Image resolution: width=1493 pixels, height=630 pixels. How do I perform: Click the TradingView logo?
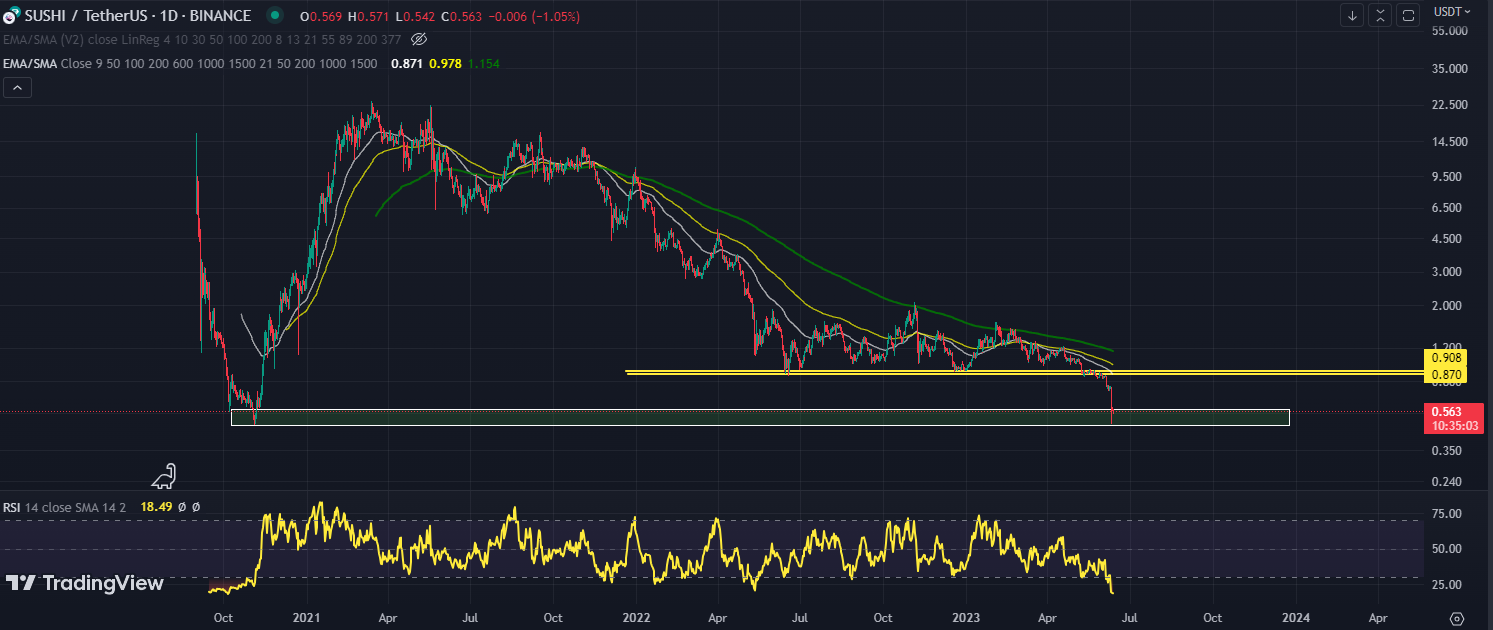click(x=84, y=583)
